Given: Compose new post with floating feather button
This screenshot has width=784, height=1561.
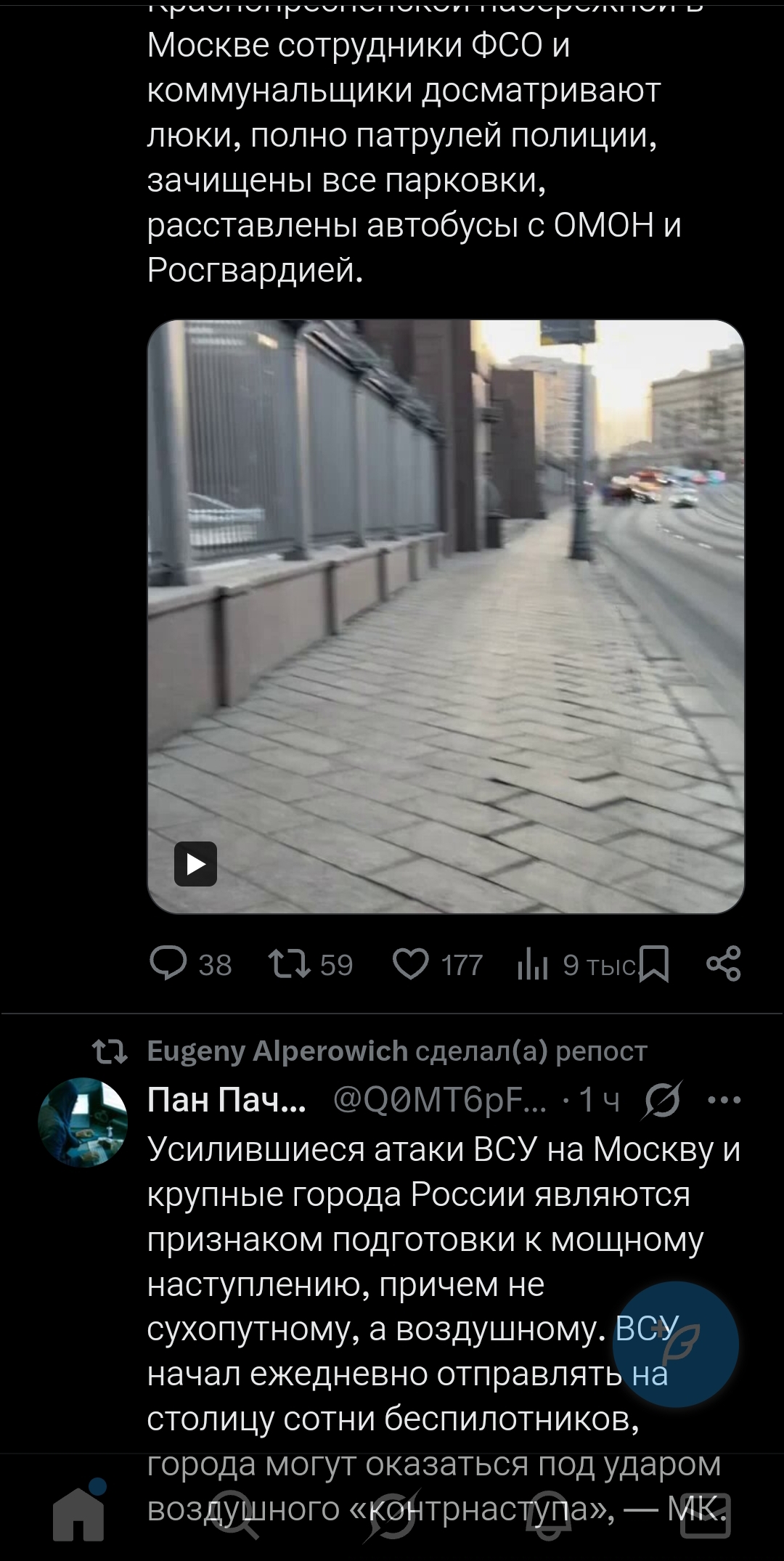Looking at the screenshot, I should coord(676,1345).
